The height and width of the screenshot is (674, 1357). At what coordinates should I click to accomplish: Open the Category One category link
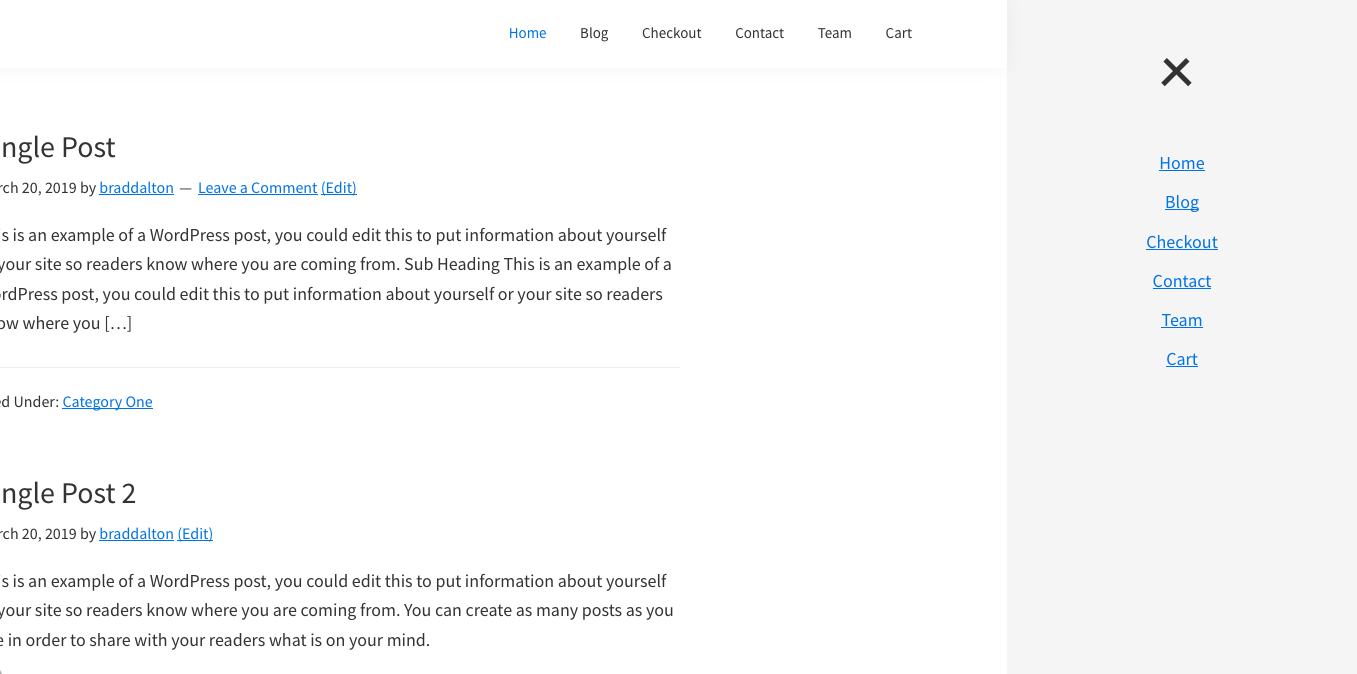point(107,402)
